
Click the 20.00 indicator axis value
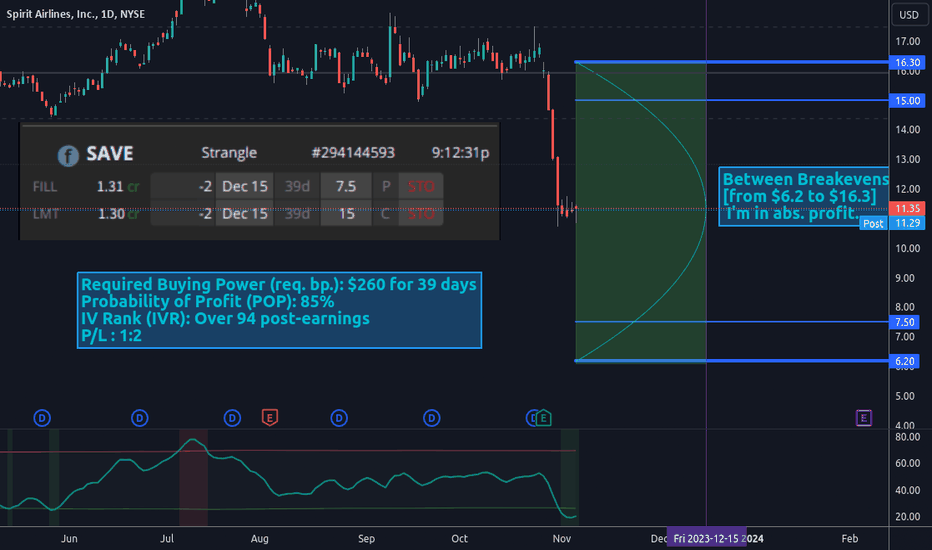pos(908,517)
